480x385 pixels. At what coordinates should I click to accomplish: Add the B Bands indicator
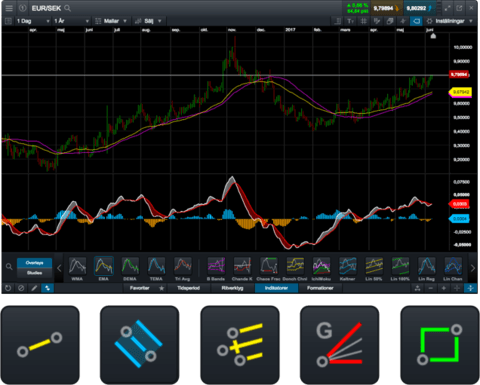pyautogui.click(x=216, y=269)
